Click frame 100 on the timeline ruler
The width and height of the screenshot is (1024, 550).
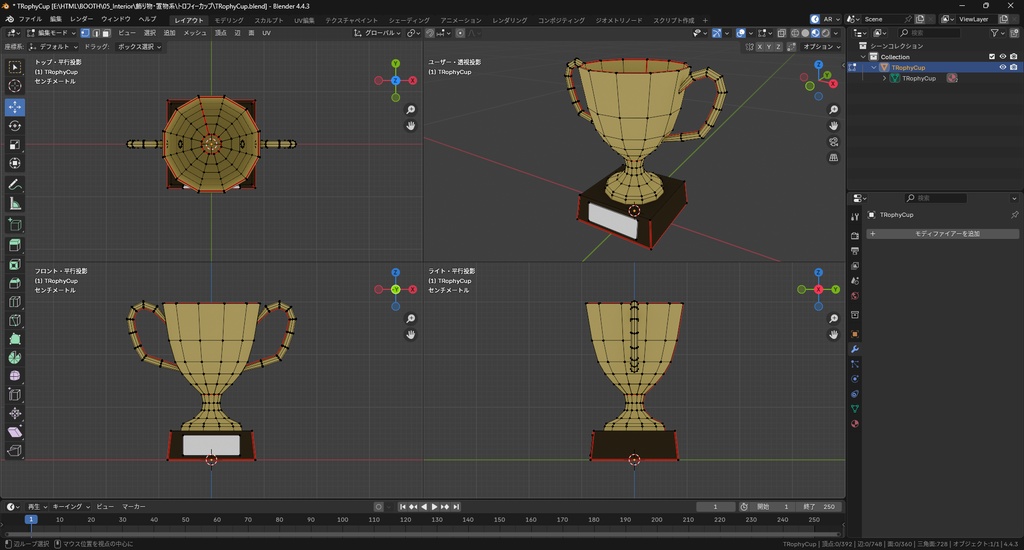coord(342,520)
